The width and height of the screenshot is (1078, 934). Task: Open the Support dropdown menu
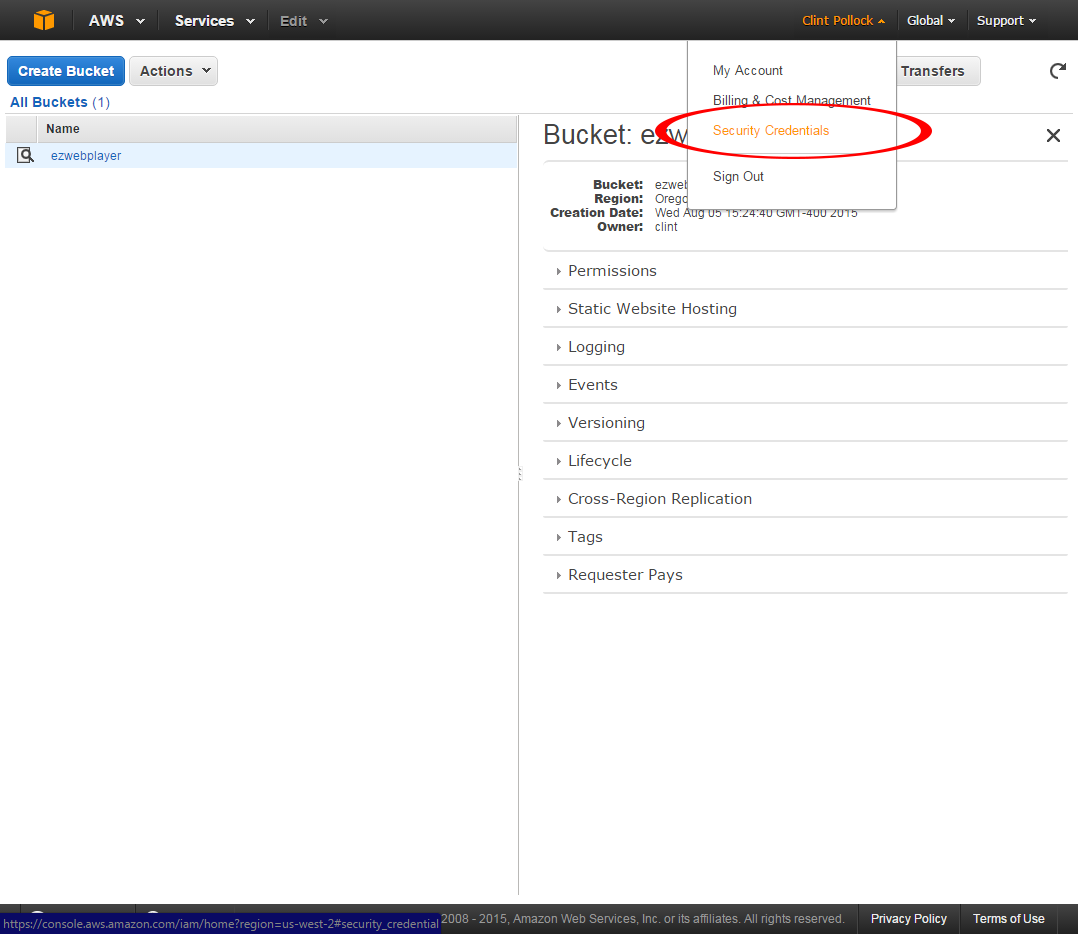(1006, 21)
